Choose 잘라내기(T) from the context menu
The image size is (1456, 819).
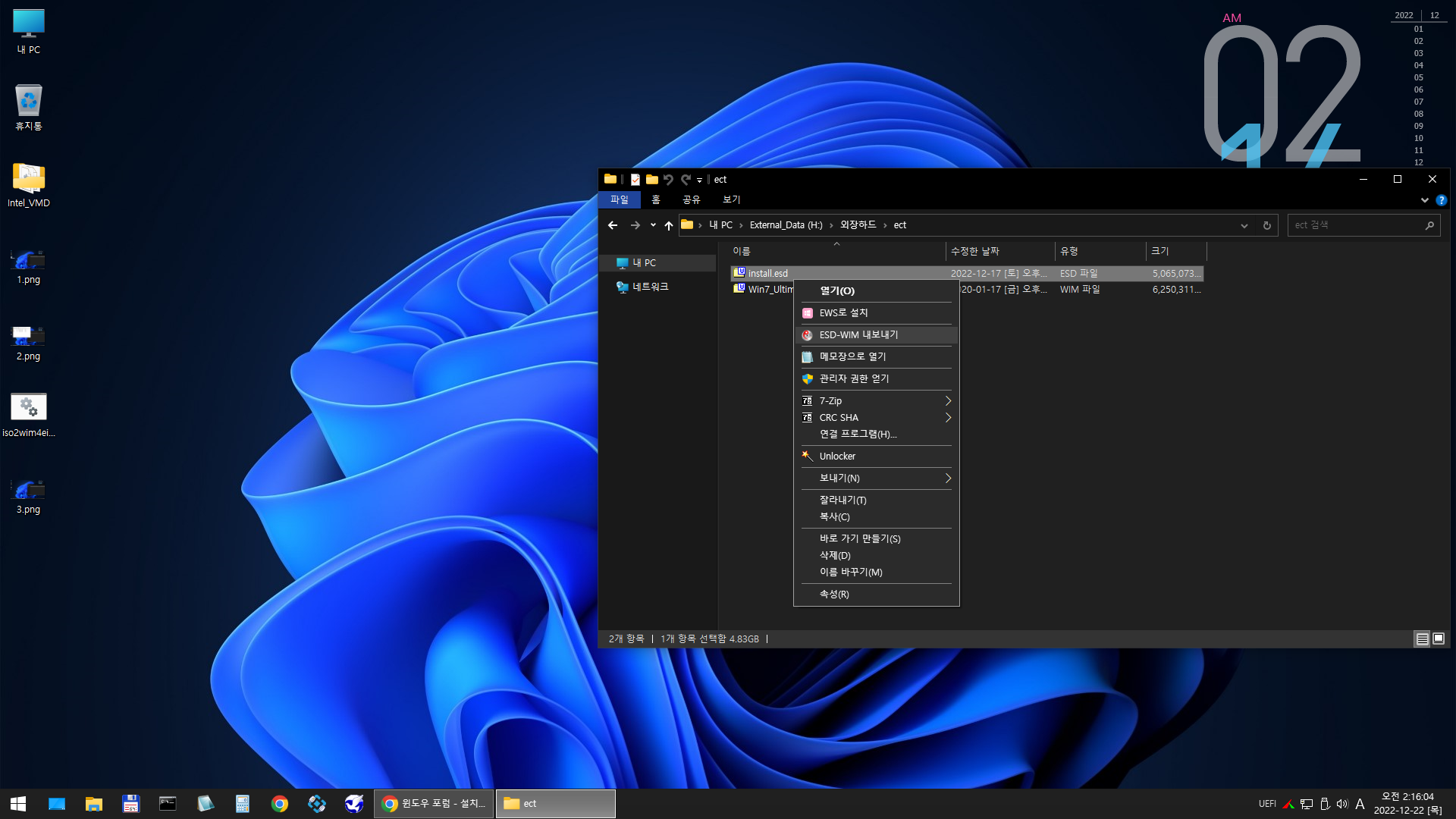click(x=876, y=500)
